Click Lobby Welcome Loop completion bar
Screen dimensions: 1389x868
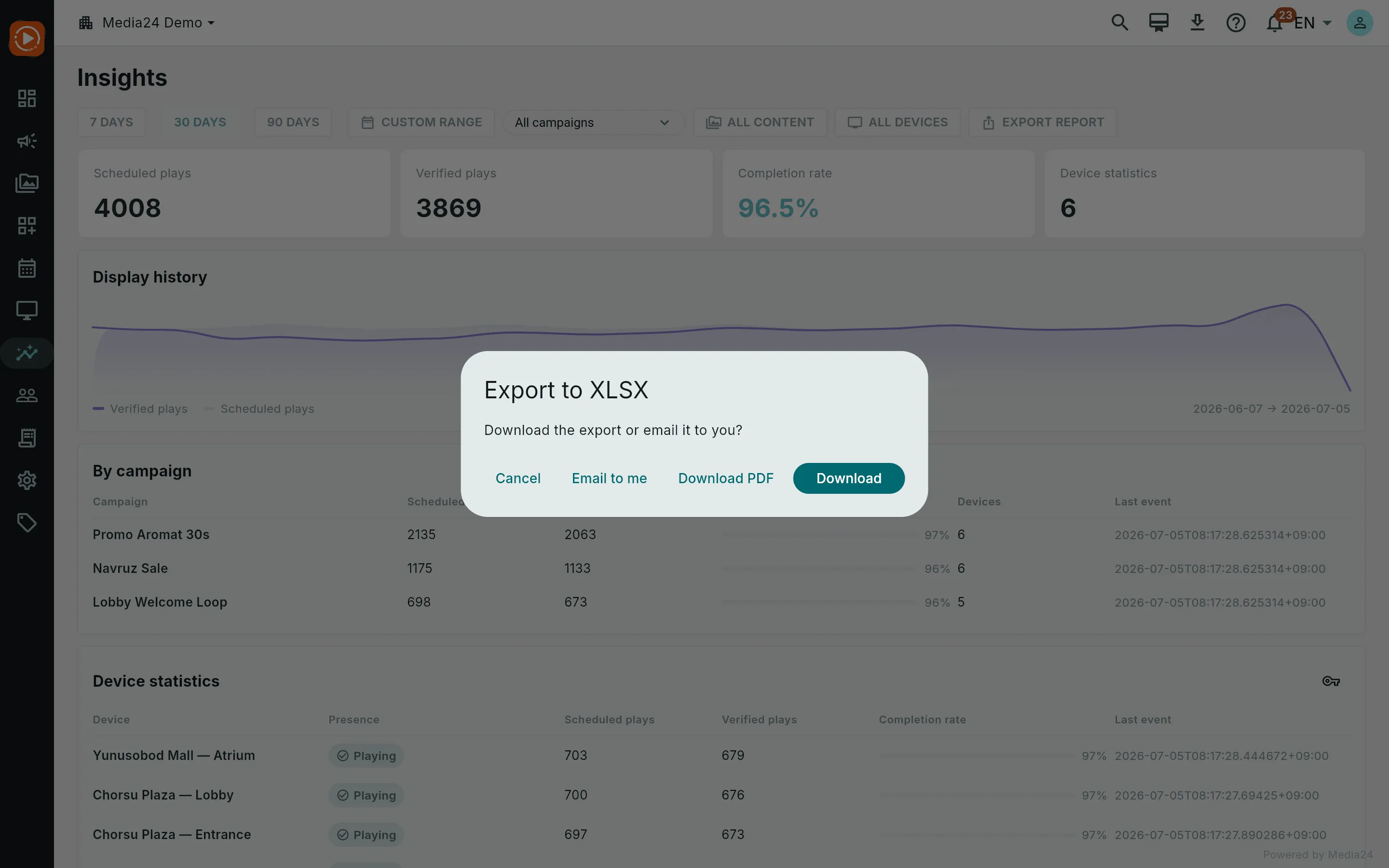click(x=819, y=603)
